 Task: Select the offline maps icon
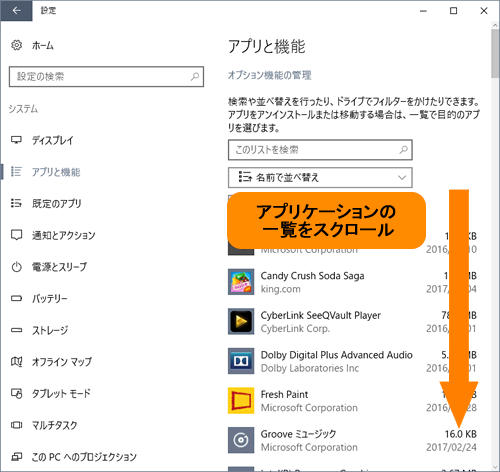pyautogui.click(x=16, y=361)
